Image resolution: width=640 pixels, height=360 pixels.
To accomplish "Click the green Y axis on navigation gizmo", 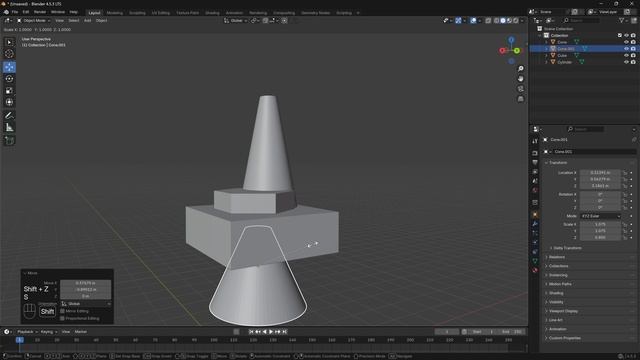I will click(x=517, y=51).
